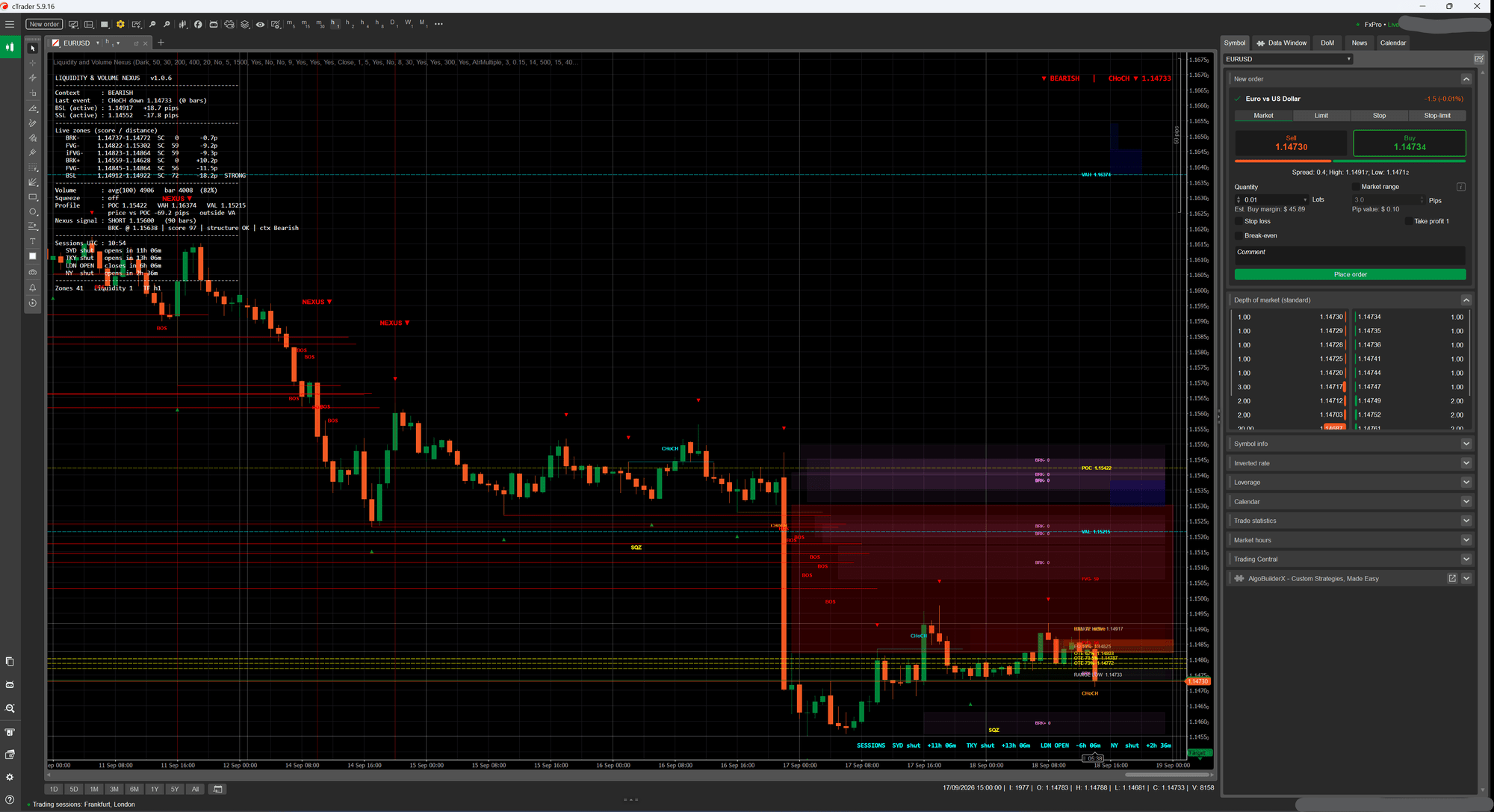Select the crosshair cursor tool
The image size is (1494, 812).
pos(32,63)
